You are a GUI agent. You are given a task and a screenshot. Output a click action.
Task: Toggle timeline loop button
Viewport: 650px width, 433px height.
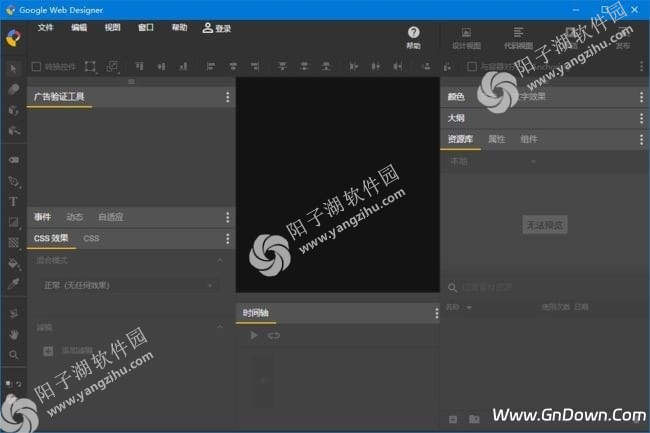click(x=274, y=335)
